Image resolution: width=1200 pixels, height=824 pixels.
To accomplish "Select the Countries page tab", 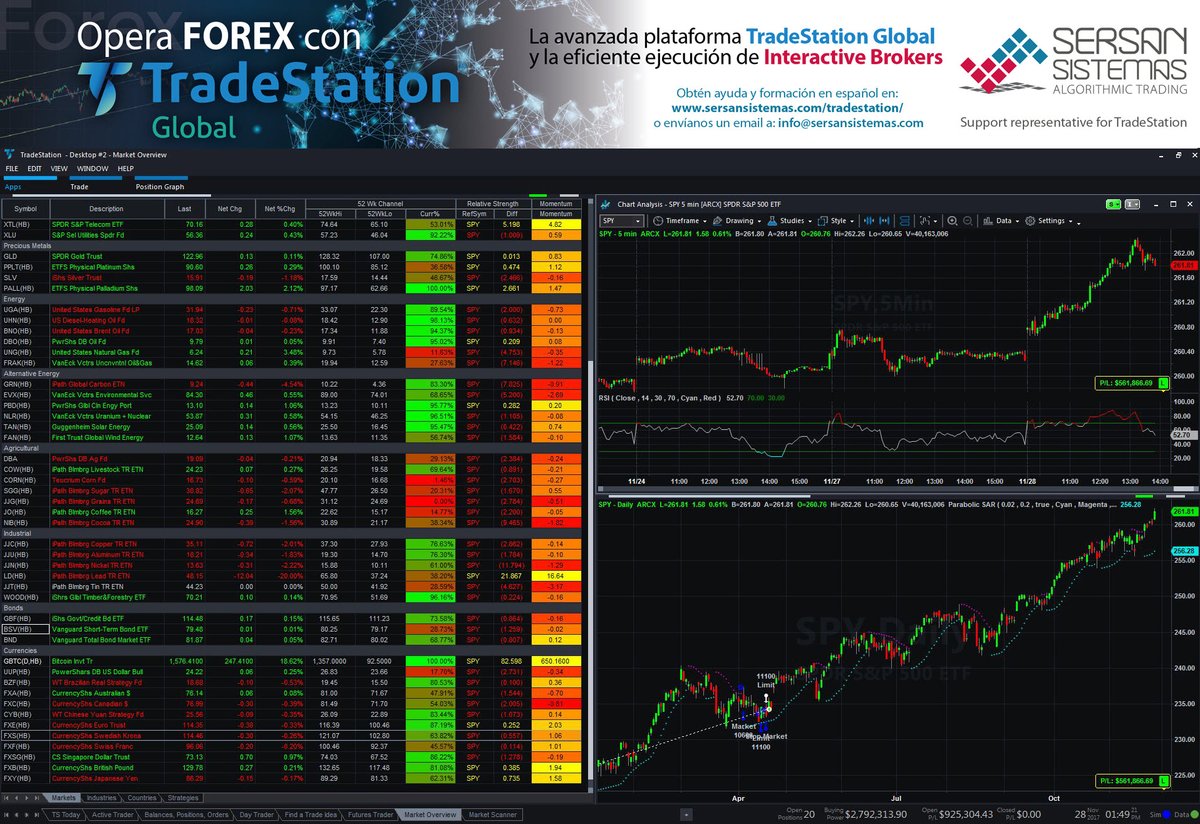I will (x=141, y=798).
